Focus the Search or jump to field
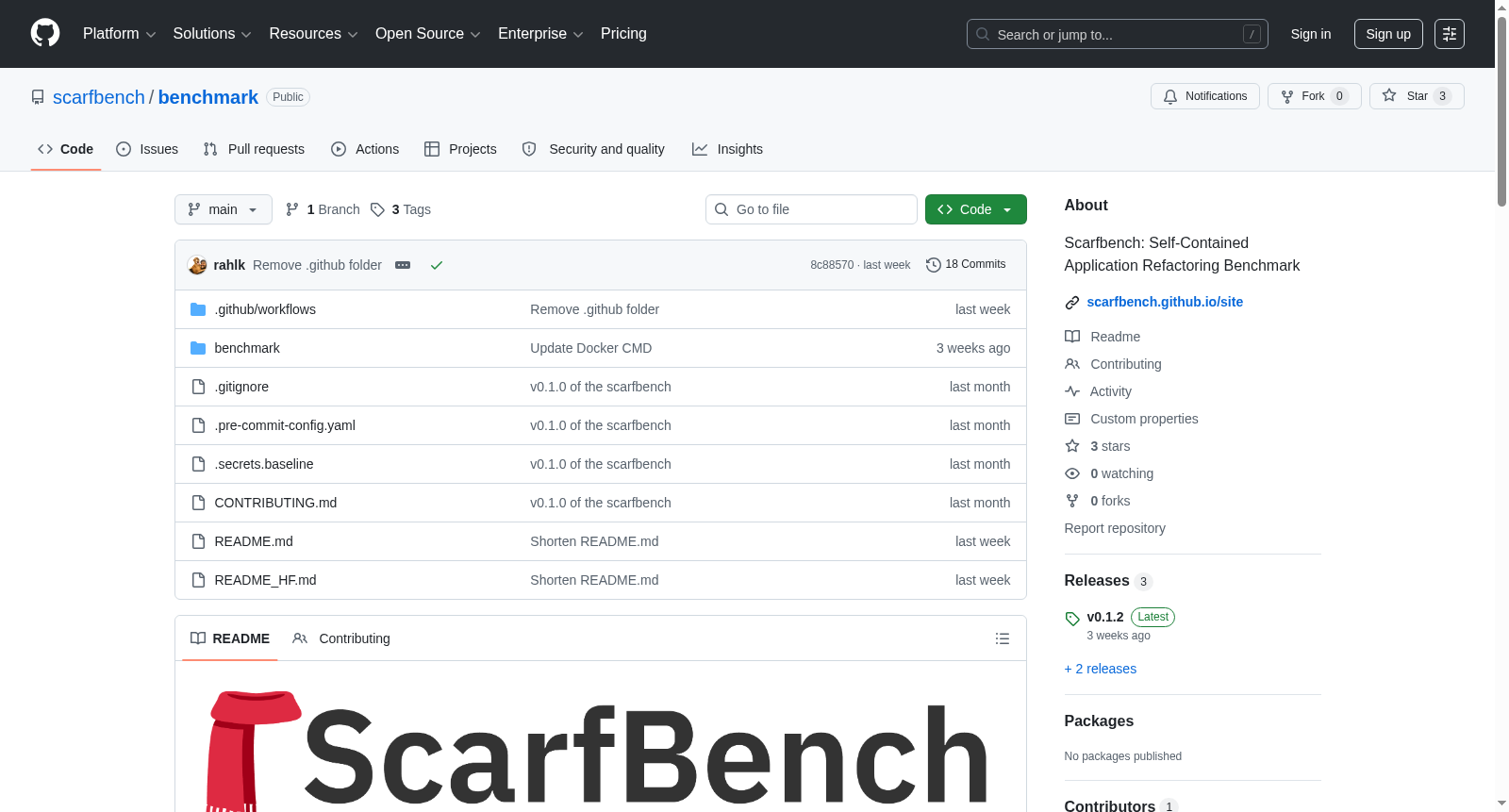Screen dimensions: 1509x812 point(1117,34)
